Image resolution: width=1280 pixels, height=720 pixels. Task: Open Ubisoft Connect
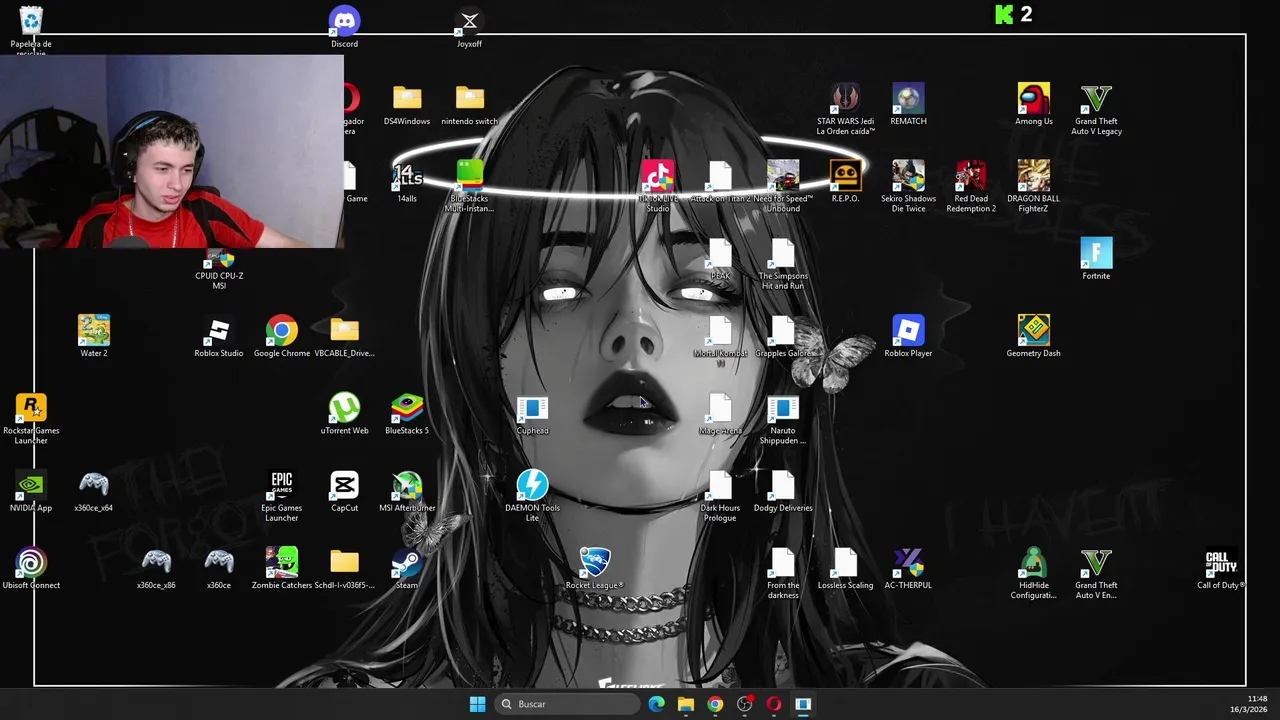(31, 568)
